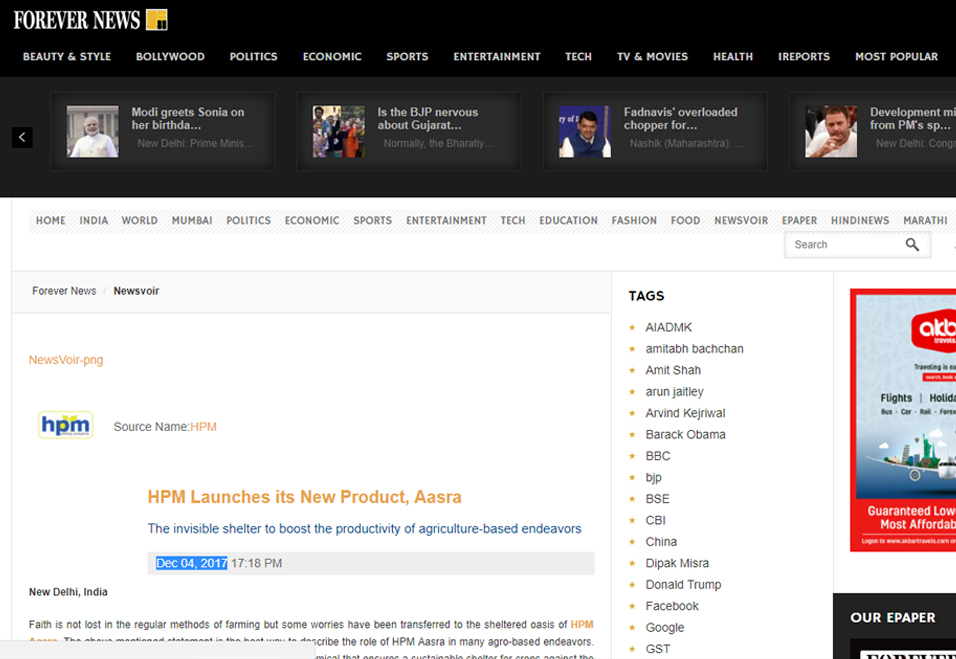Click the NewsVoir-png link
956x659 pixels.
66,360
